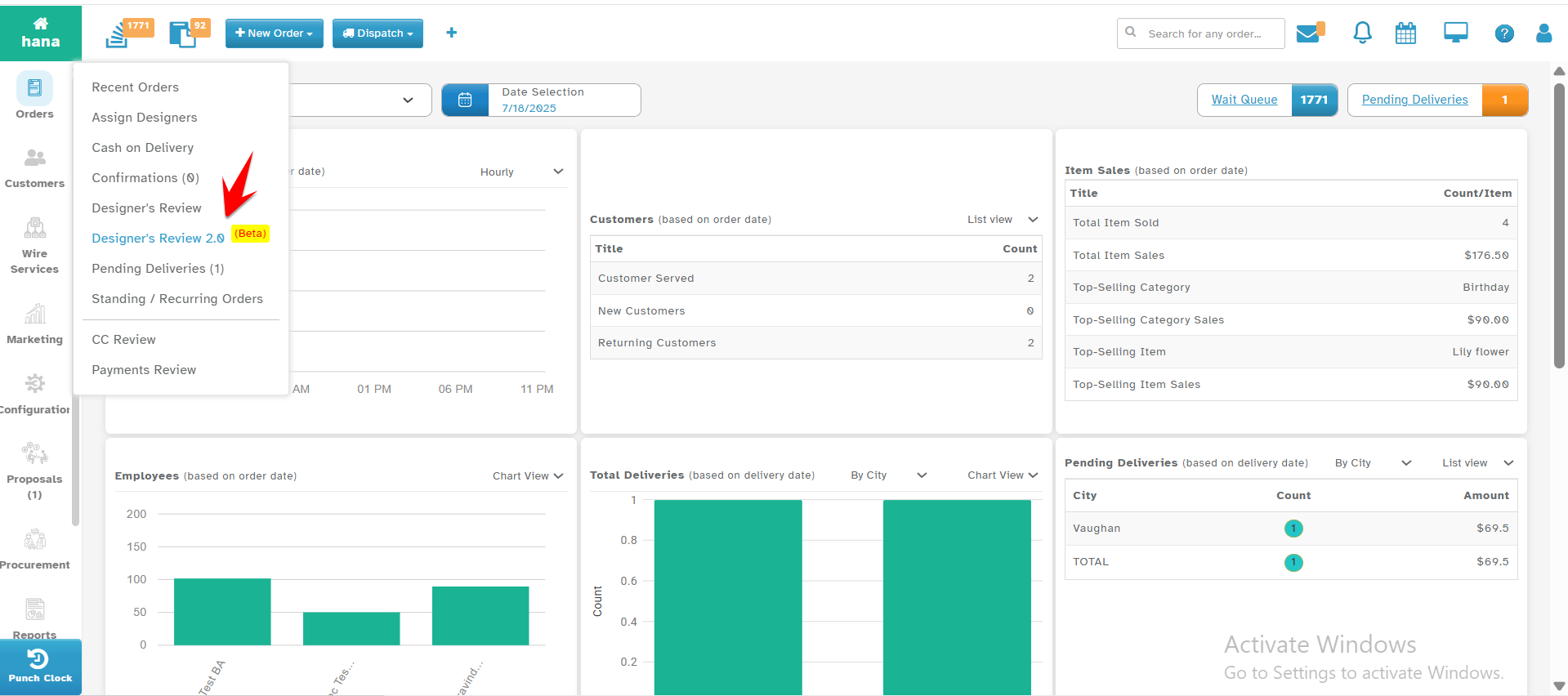1568x696 pixels.
Task: Open Reports sidebar section
Action: [x=34, y=618]
